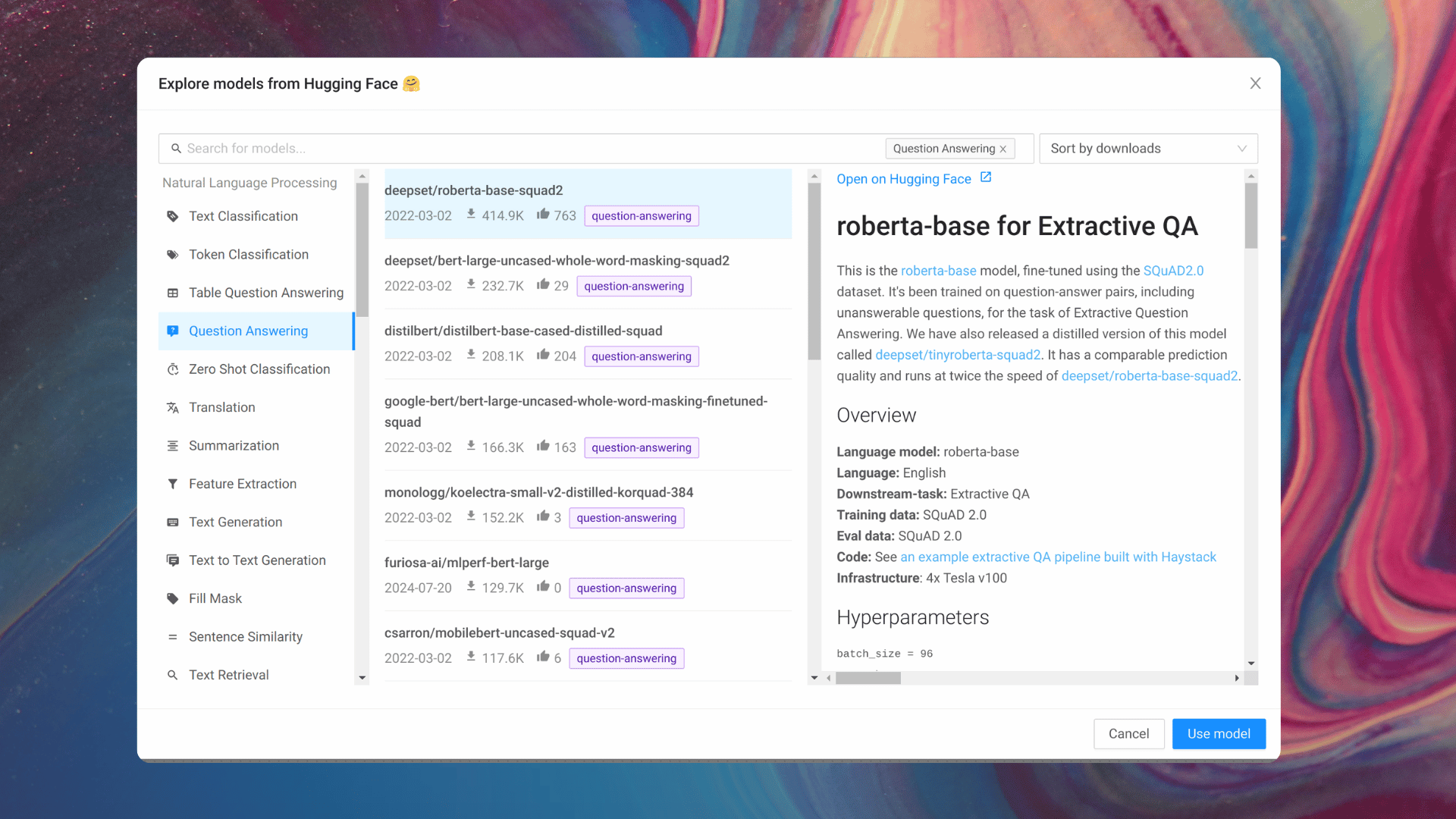Open the deepset/tinyroberta-squad2 link

[x=958, y=355]
